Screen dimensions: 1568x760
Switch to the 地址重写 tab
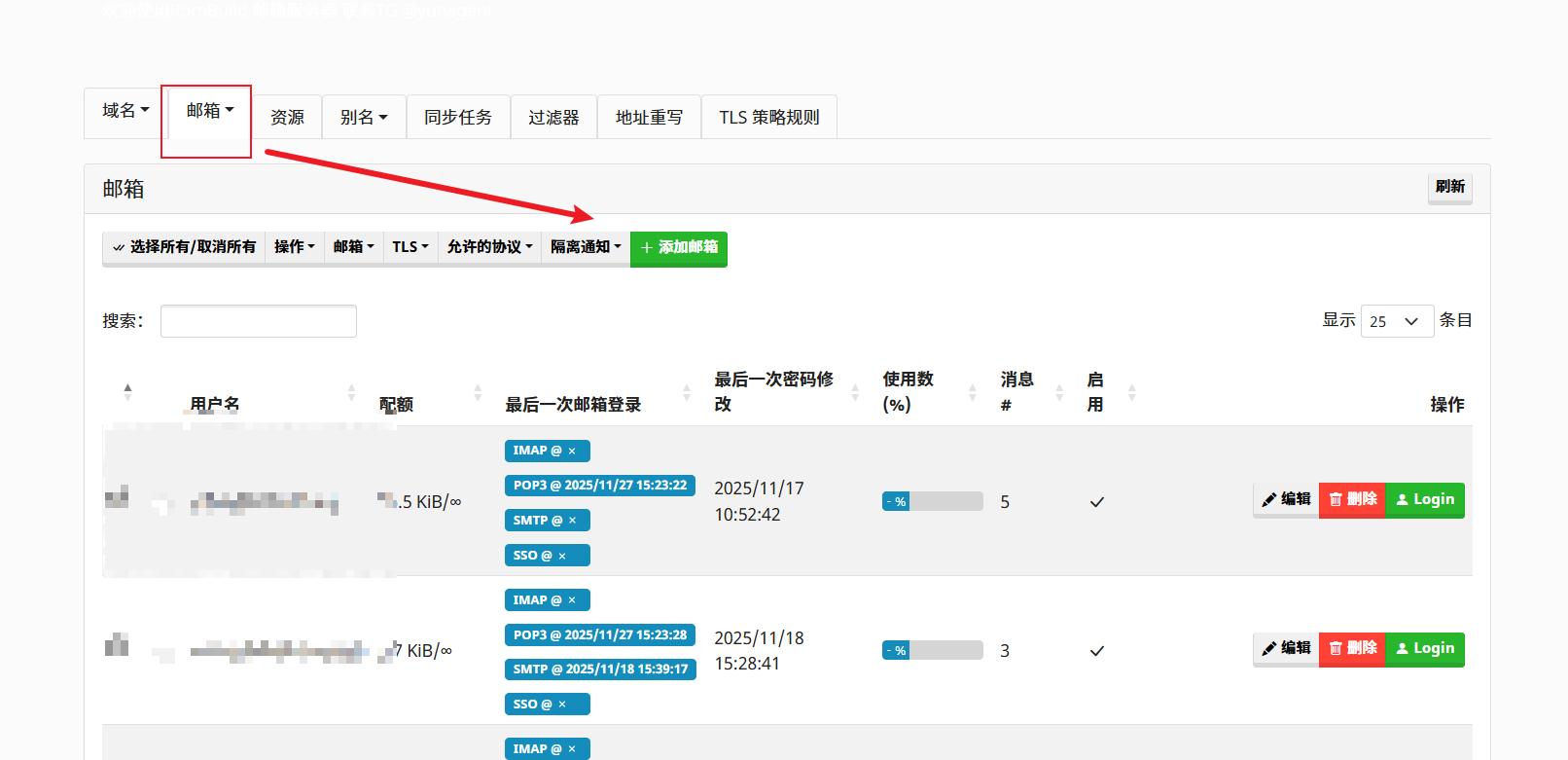[649, 117]
